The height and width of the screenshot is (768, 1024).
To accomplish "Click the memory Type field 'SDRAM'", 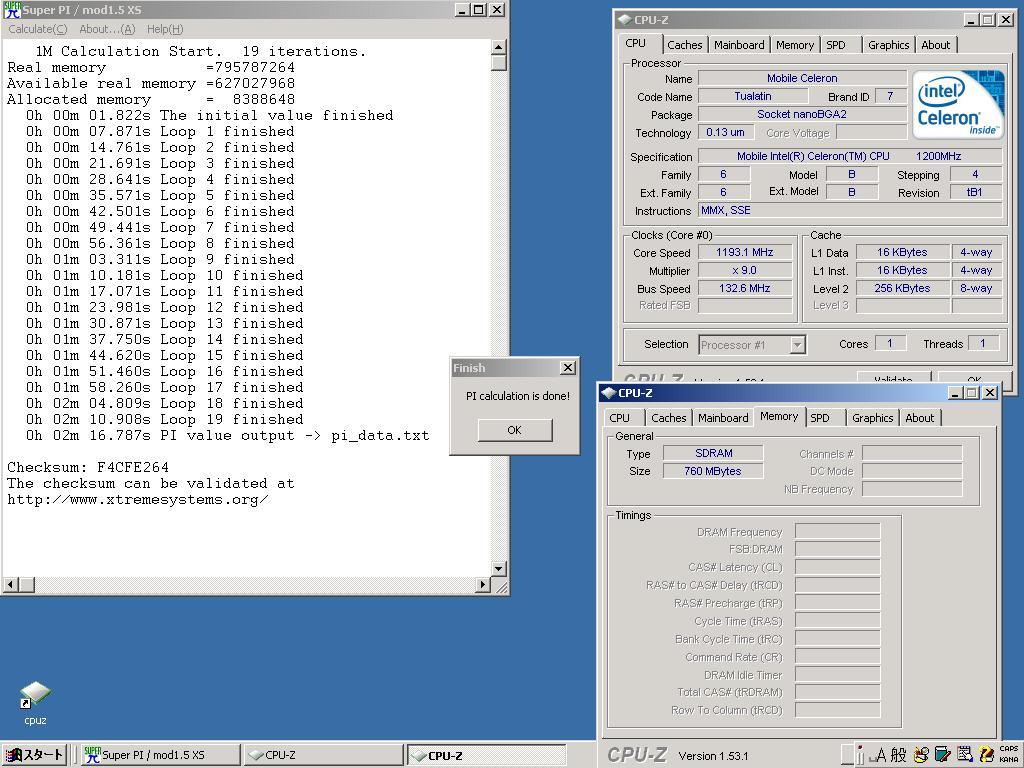I will pos(713,453).
